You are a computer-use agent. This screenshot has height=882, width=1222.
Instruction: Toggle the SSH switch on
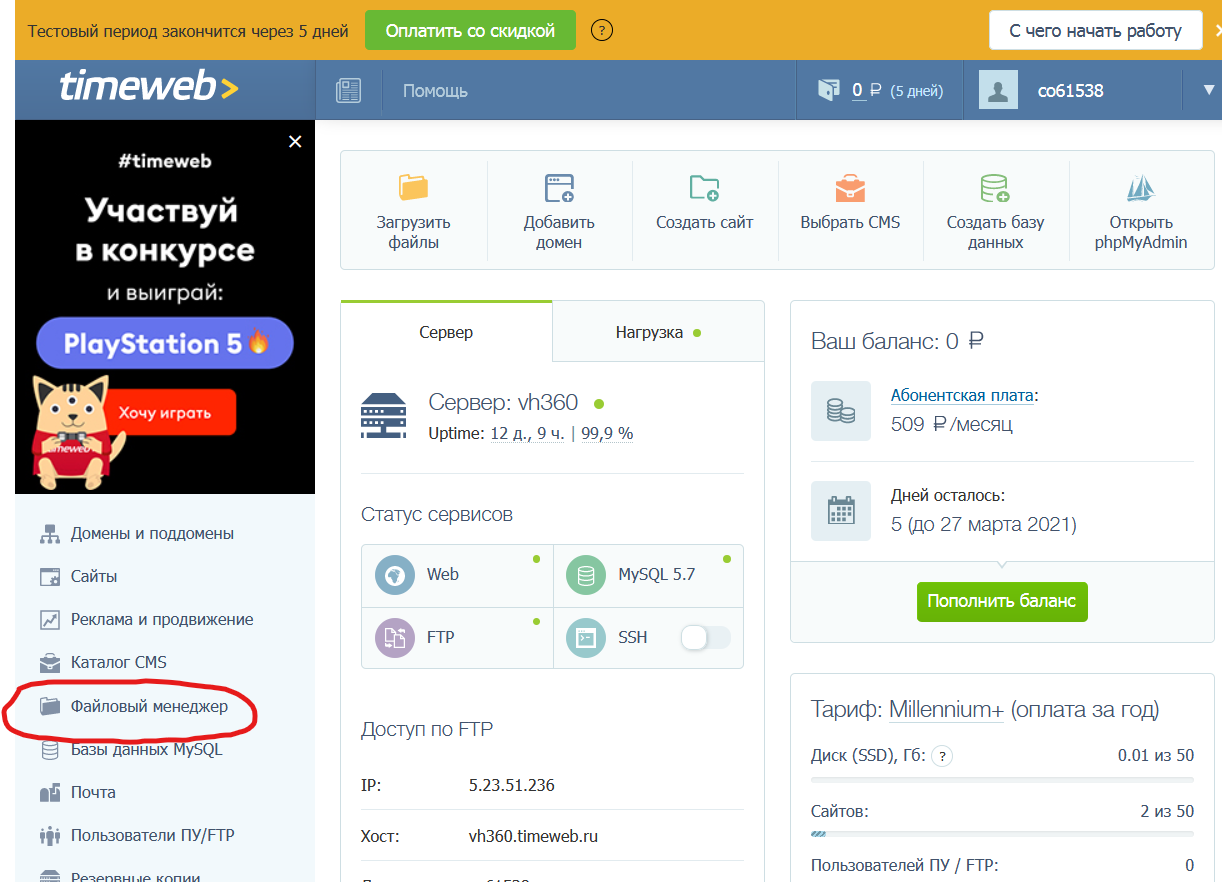pyautogui.click(x=705, y=638)
